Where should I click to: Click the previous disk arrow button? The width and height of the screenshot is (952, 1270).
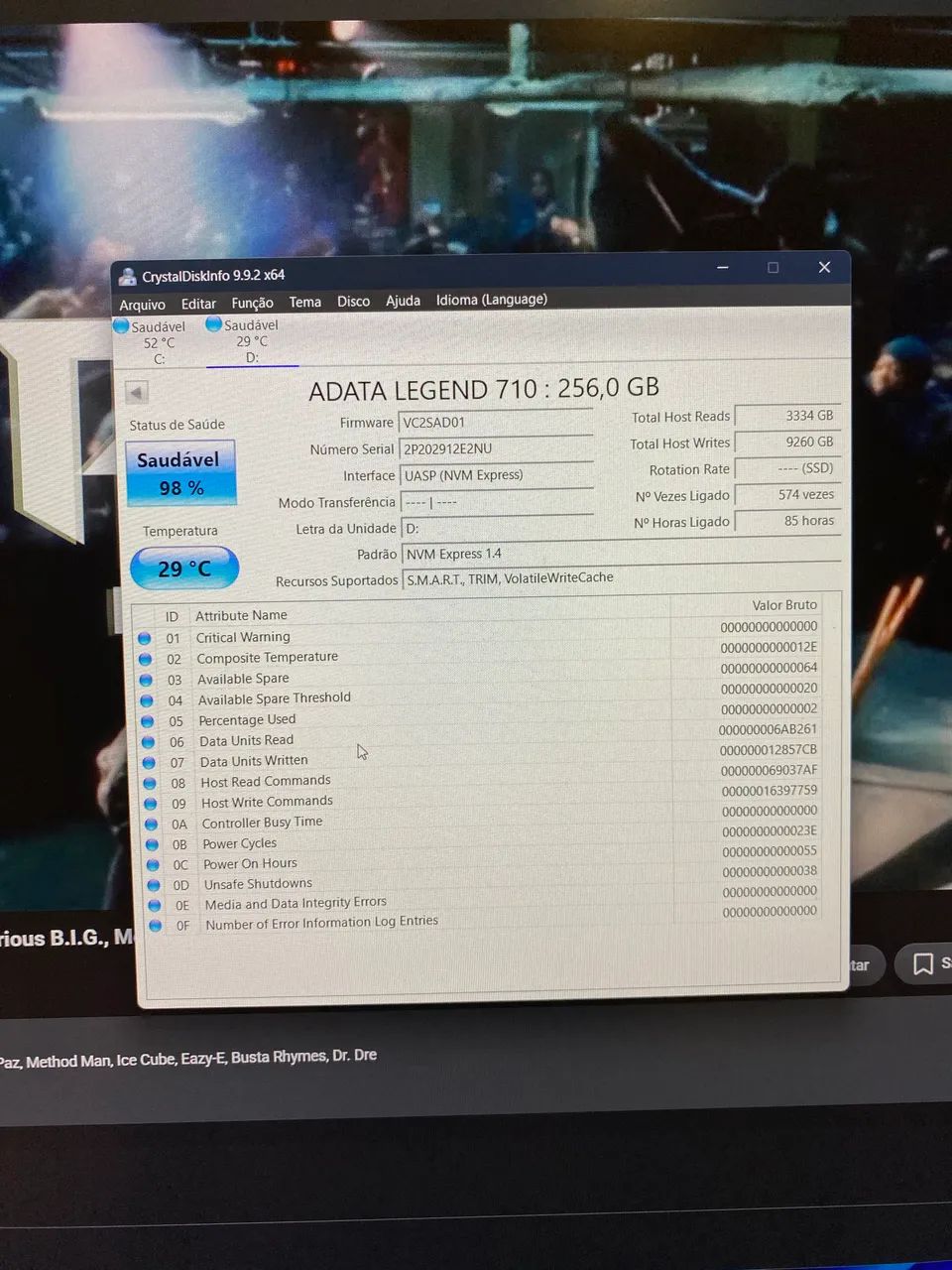pyautogui.click(x=137, y=392)
